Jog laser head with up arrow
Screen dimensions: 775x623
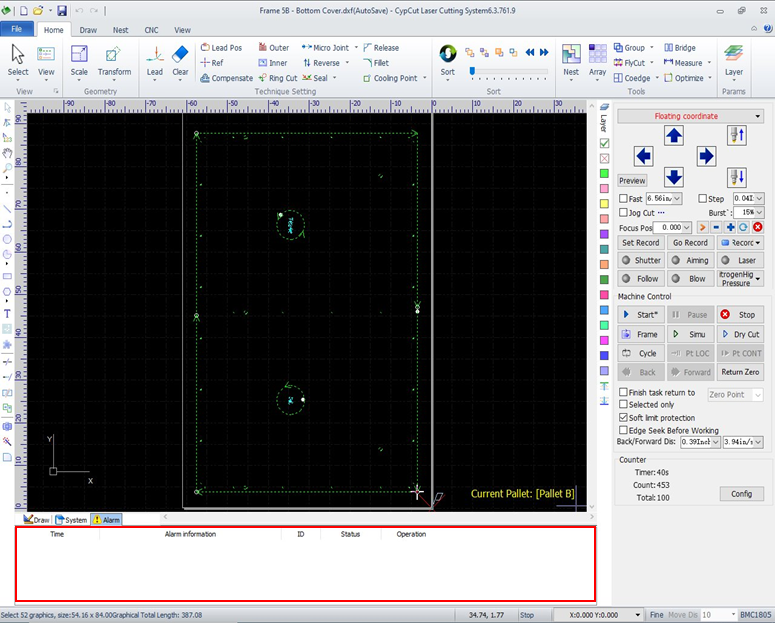(674, 135)
